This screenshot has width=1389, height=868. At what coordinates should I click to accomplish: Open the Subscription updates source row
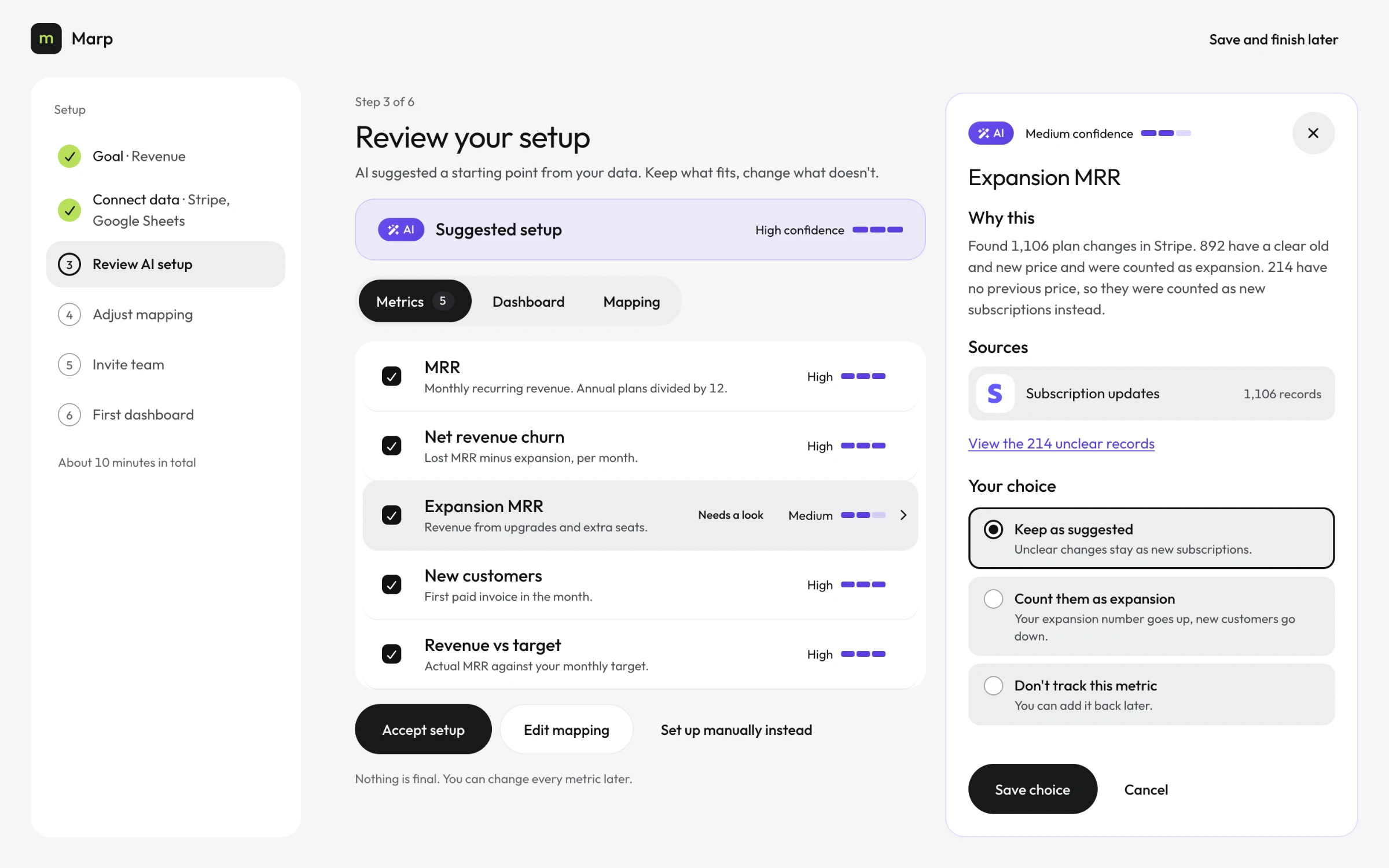(1151, 393)
